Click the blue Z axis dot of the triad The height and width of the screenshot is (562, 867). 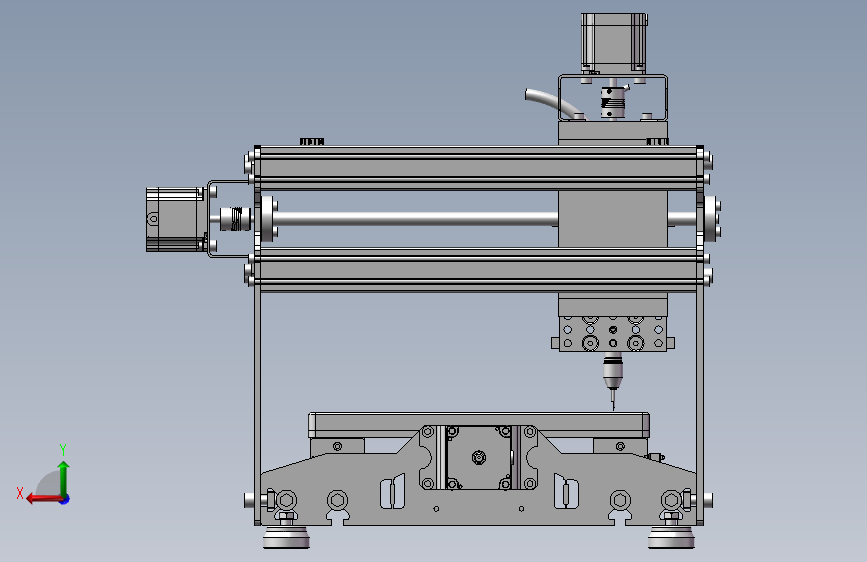tap(65, 499)
